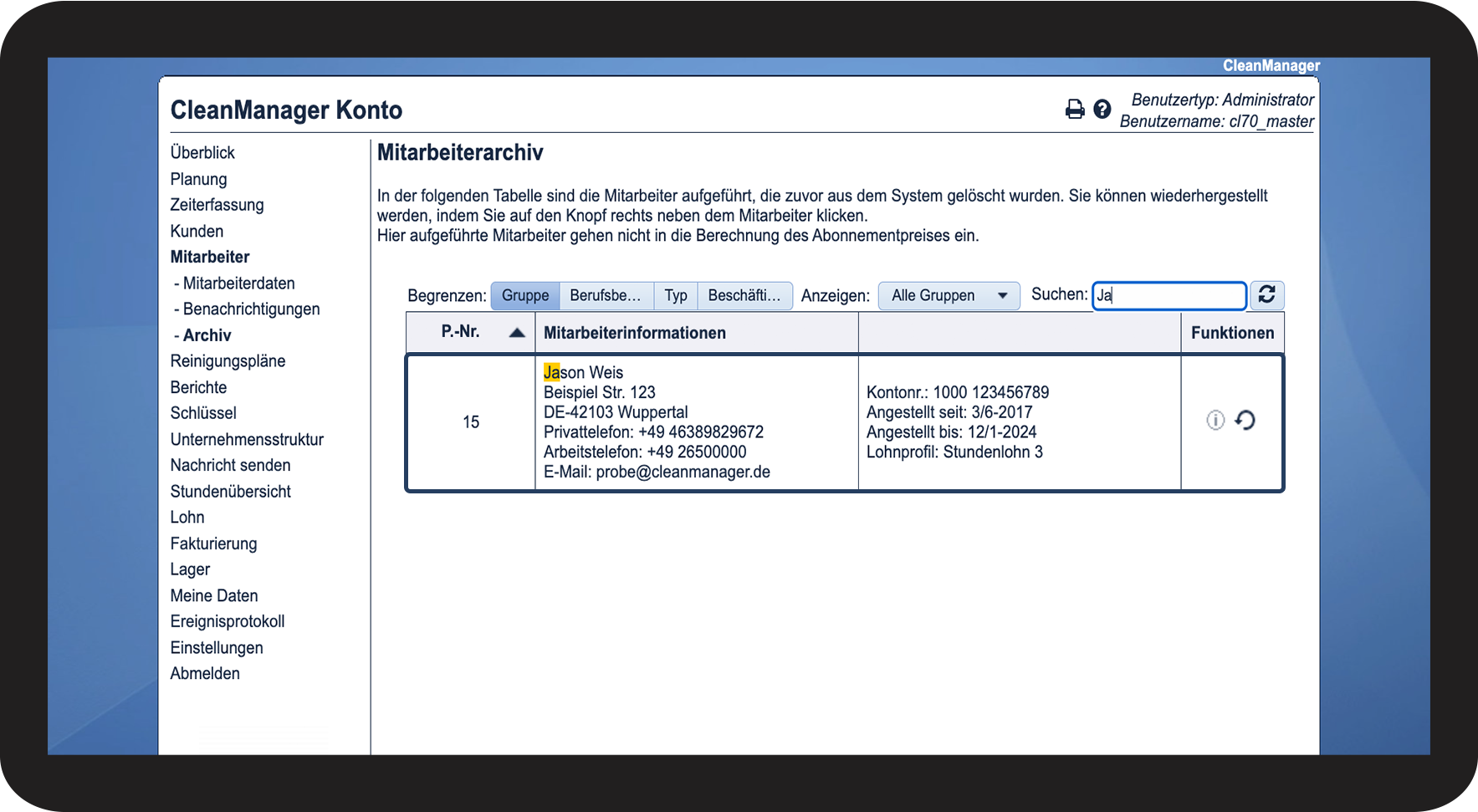The image size is (1478, 812).
Task: Restore employee Jason Weis using arrow icon
Action: [x=1245, y=421]
